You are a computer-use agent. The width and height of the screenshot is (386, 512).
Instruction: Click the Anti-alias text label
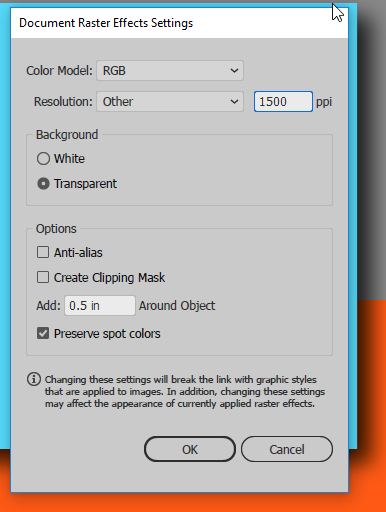pyautogui.click(x=78, y=253)
